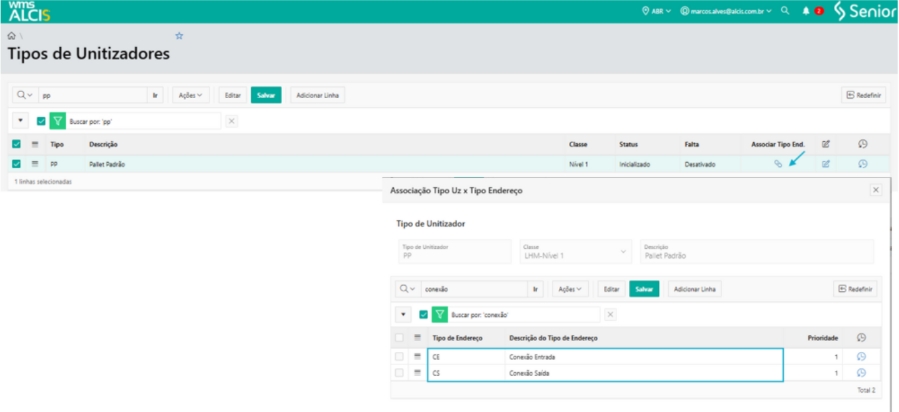
Task: Open history clock icon in PP row
Action: point(863,164)
